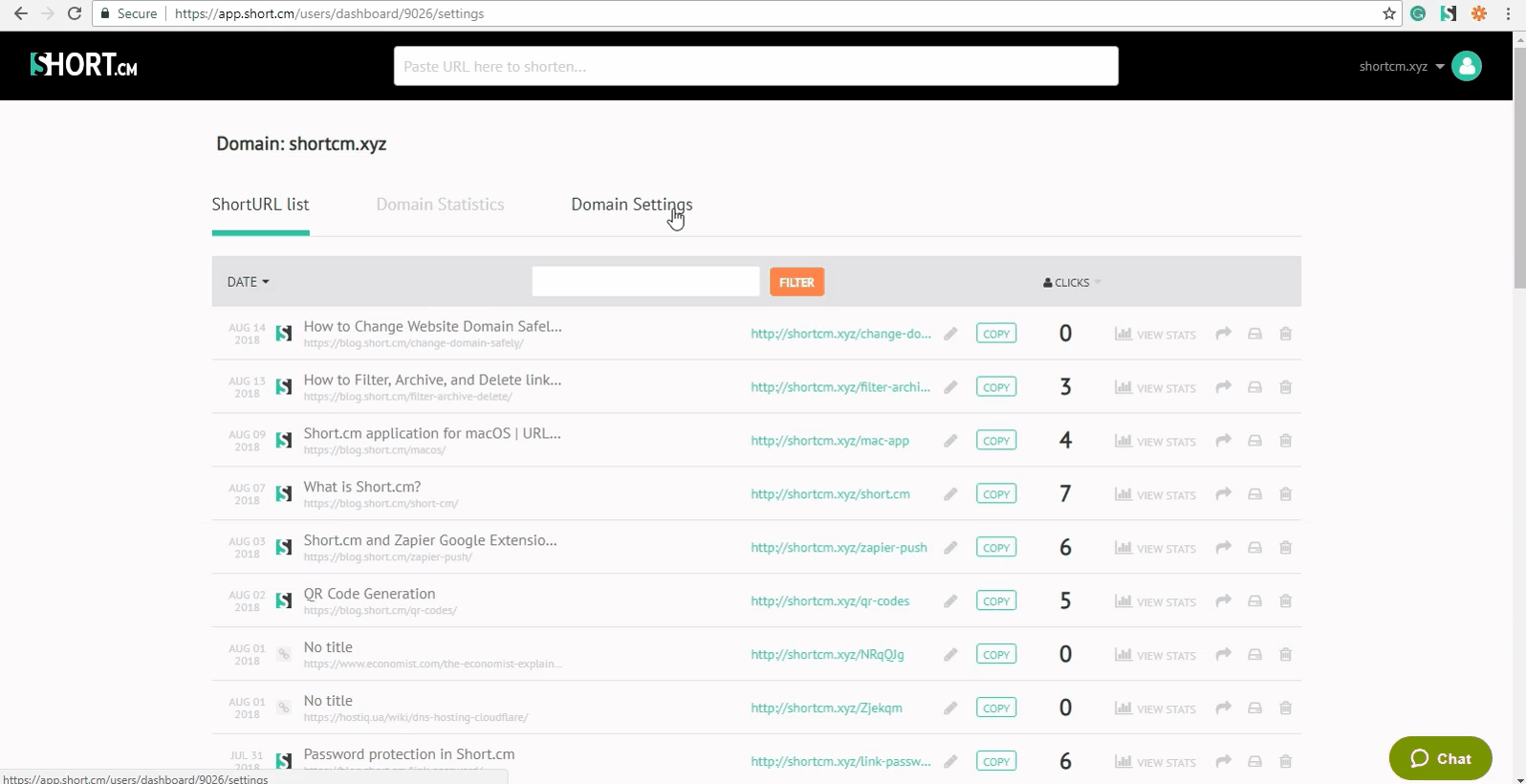Click the economist.com original URL text
Viewport: 1526px width, 784px height.
point(433,664)
